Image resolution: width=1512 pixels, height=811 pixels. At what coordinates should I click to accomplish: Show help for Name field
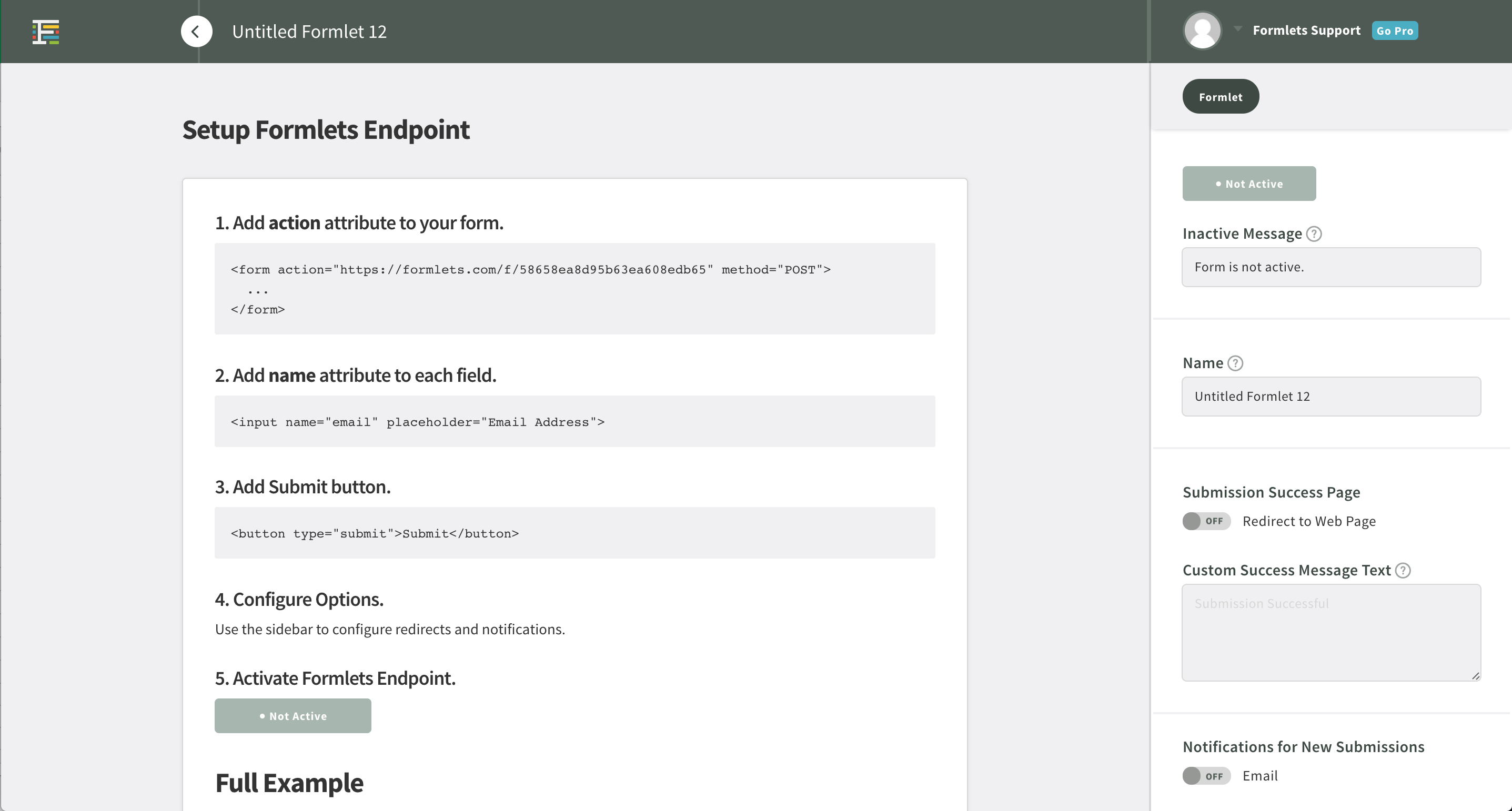[1236, 363]
